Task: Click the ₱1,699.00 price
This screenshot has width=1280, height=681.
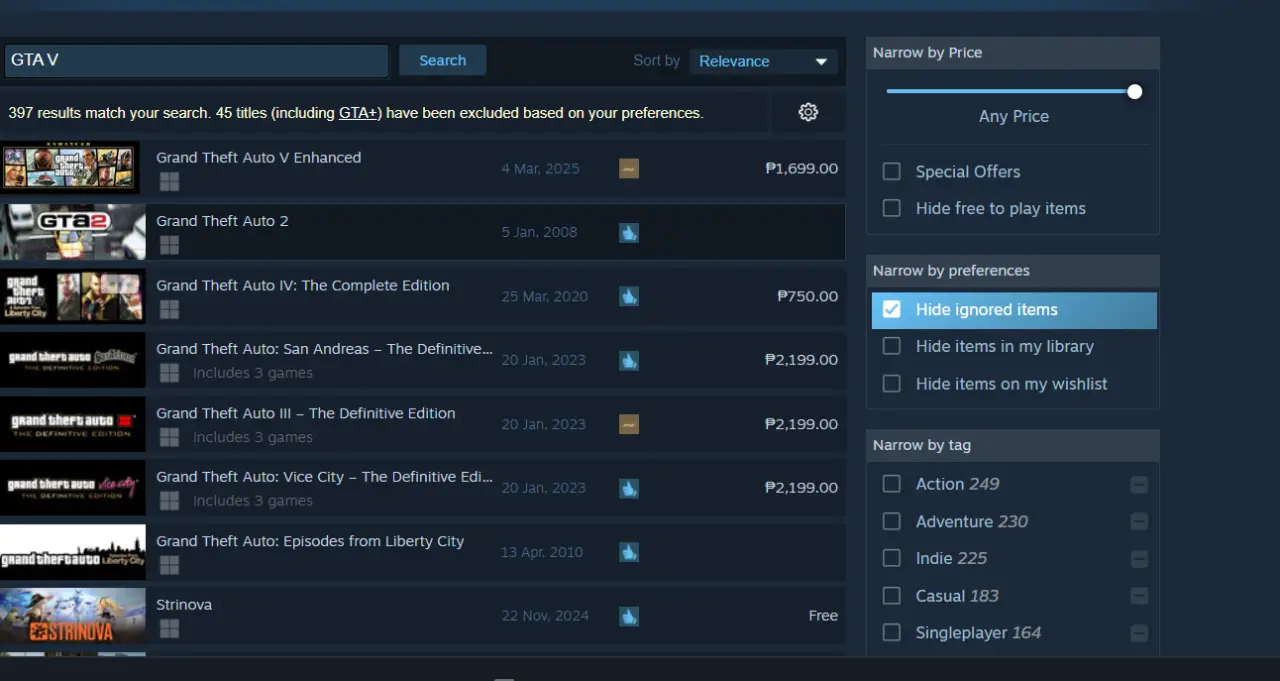Action: [x=801, y=168]
